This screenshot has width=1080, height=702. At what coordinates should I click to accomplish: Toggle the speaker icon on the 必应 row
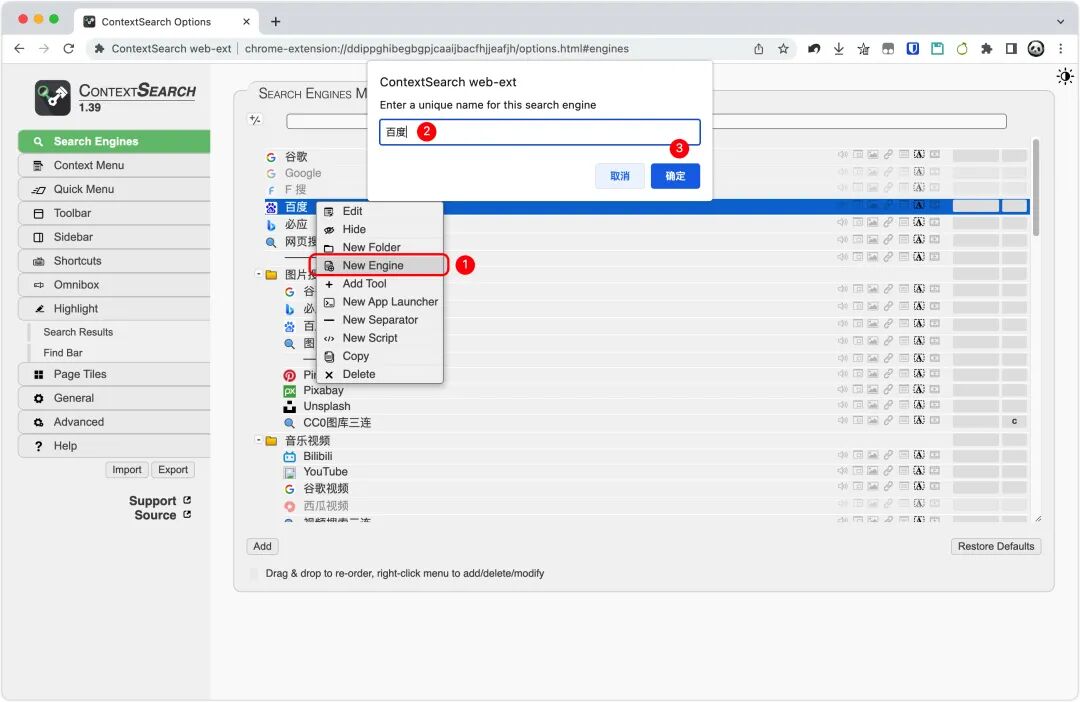842,222
